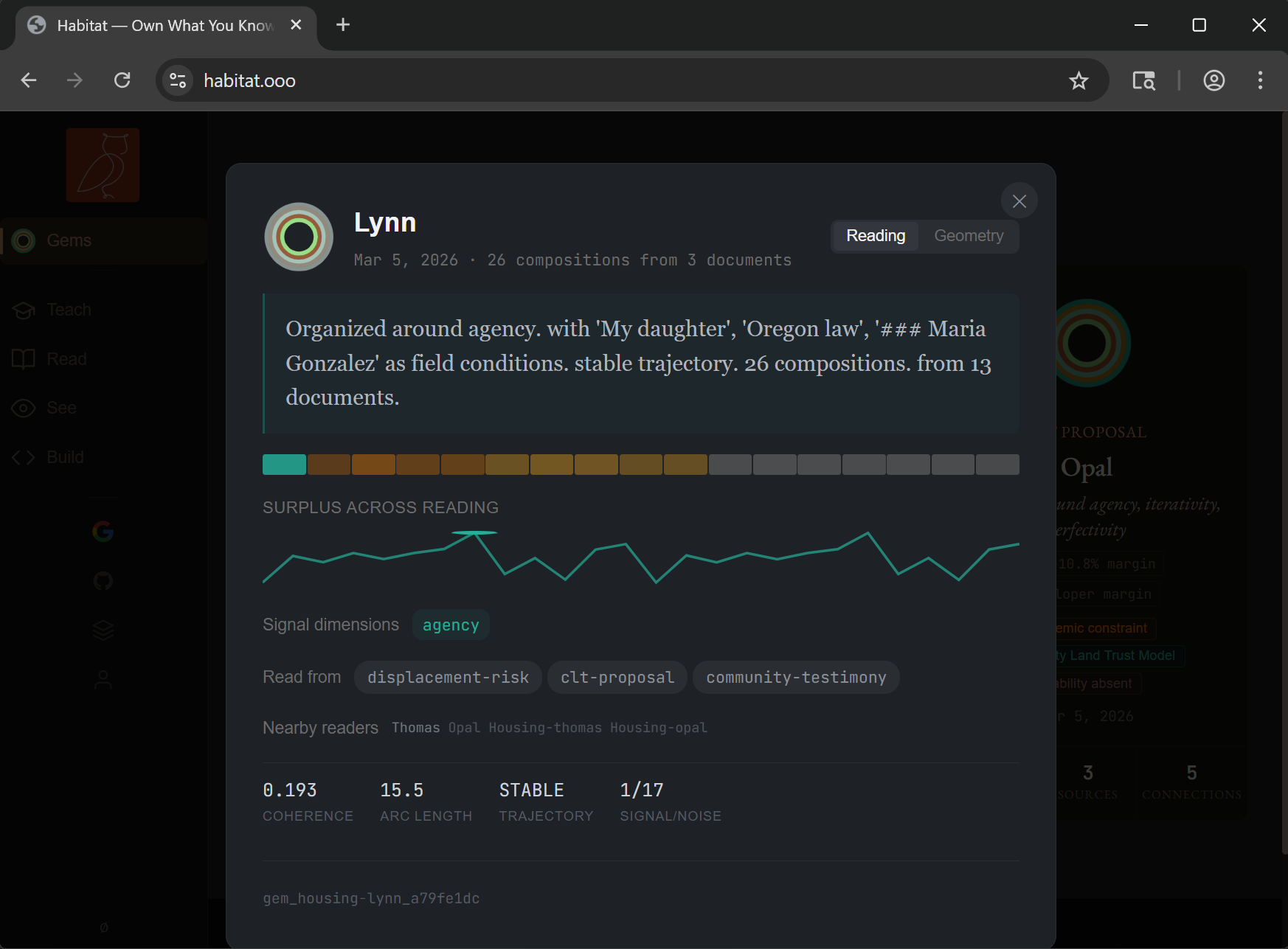Open the Google icon in sidebar
1288x949 pixels.
pyautogui.click(x=103, y=531)
